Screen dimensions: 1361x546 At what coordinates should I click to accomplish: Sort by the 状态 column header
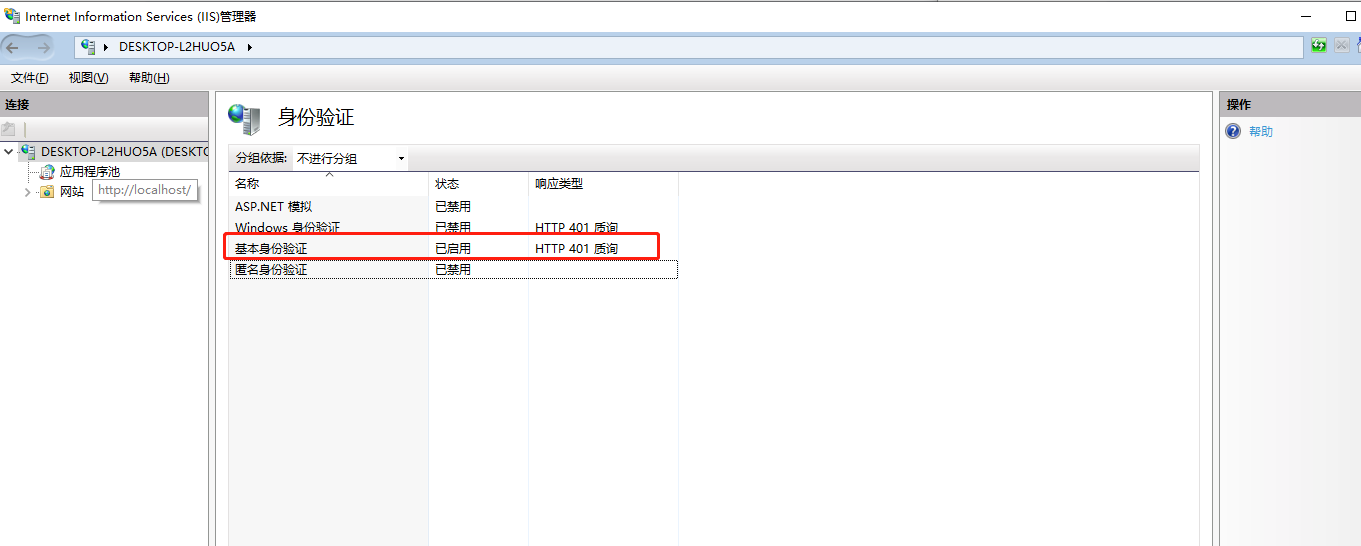click(x=447, y=184)
